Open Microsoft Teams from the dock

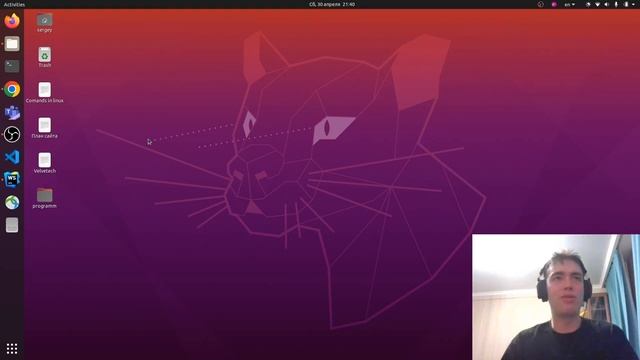[12, 112]
